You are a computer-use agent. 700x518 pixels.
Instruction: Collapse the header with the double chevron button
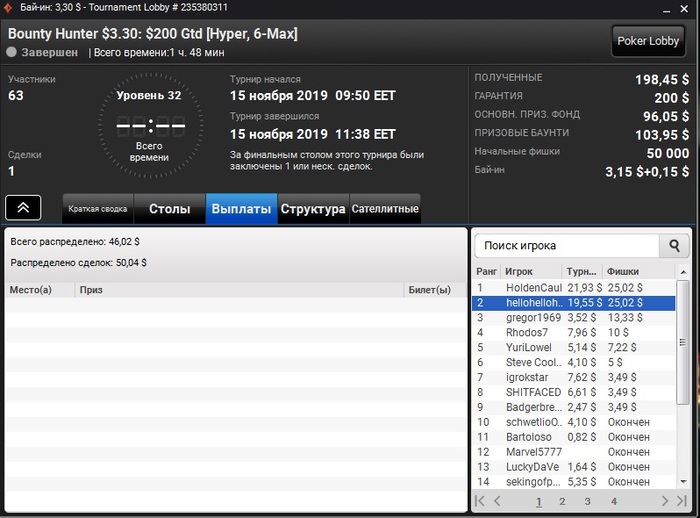(23, 208)
